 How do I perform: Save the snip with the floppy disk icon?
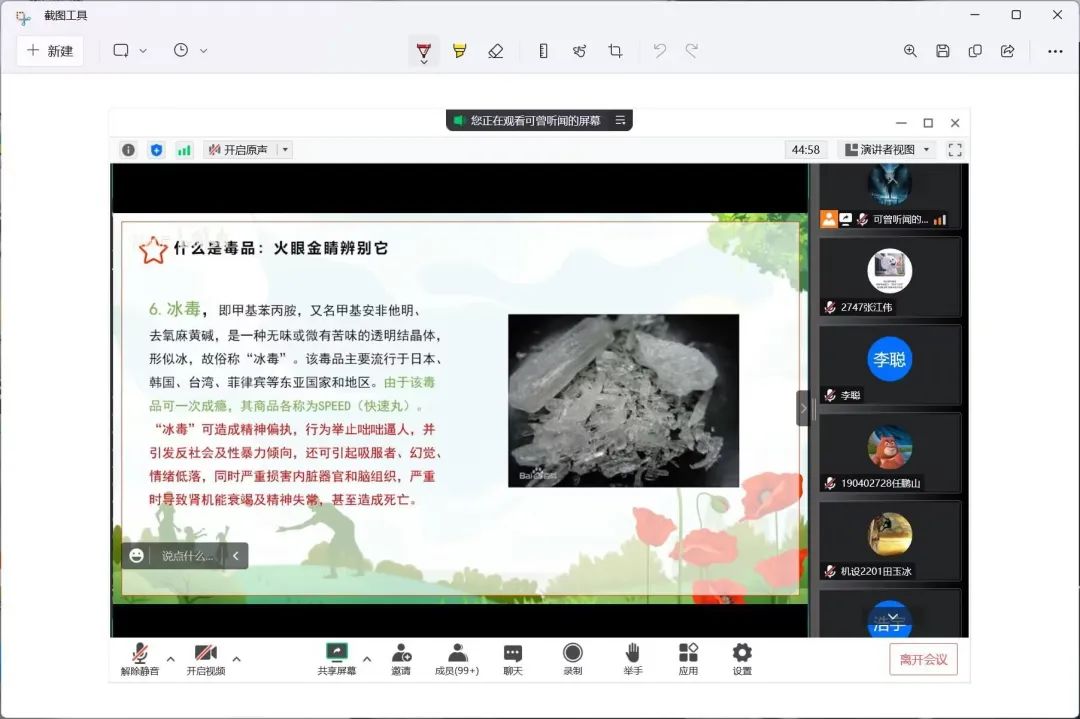coord(942,51)
